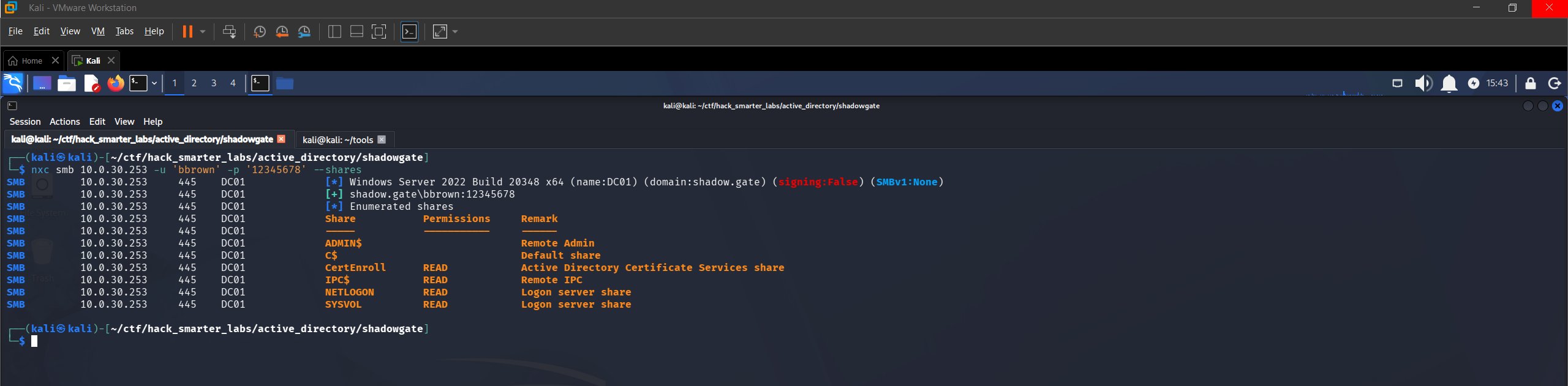Switch to workspace 1
The width and height of the screenshot is (1568, 386).
175,83
